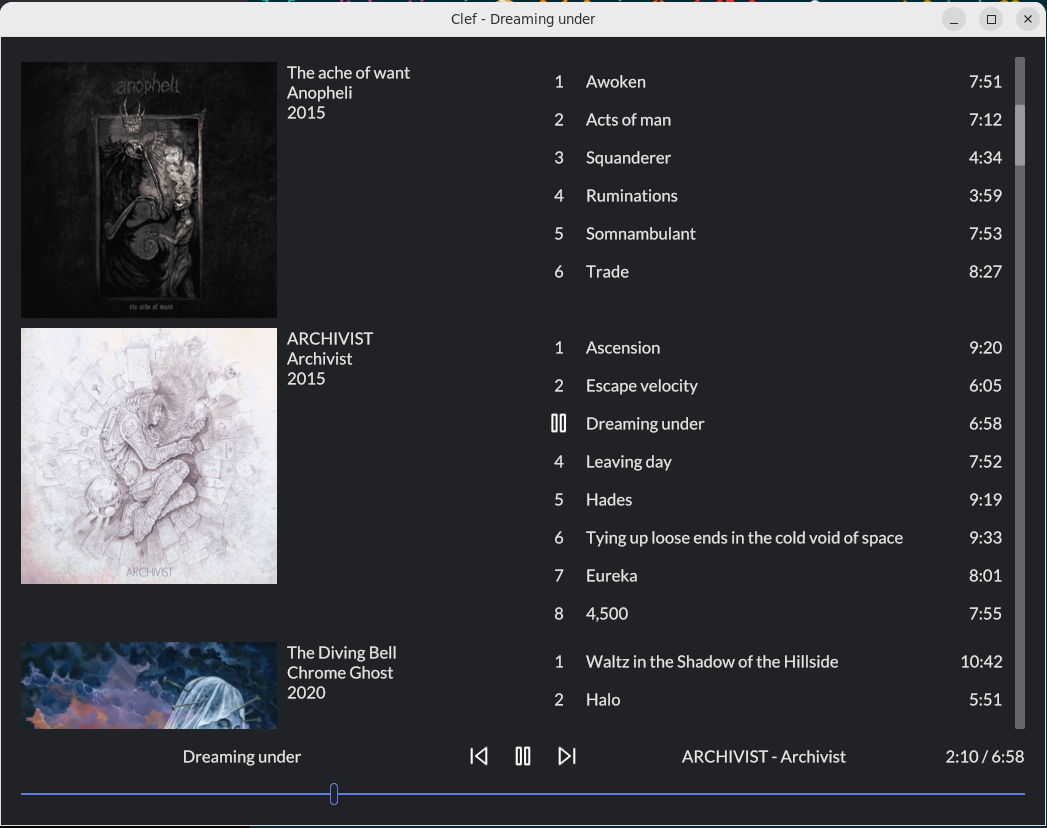Click the 10:42 duration of Waltz track
The image size is (1047, 828).
click(x=981, y=662)
